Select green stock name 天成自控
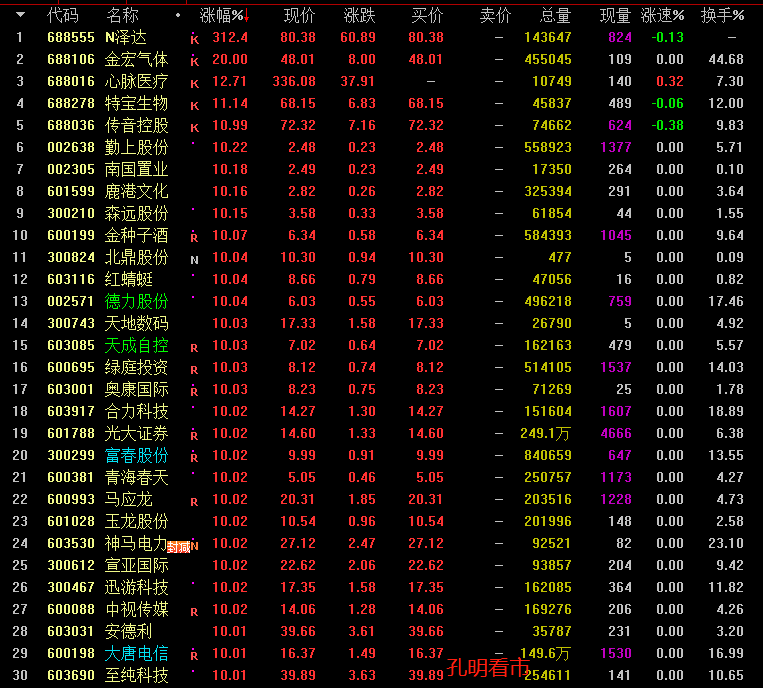The image size is (763, 688). pyautogui.click(x=136, y=345)
